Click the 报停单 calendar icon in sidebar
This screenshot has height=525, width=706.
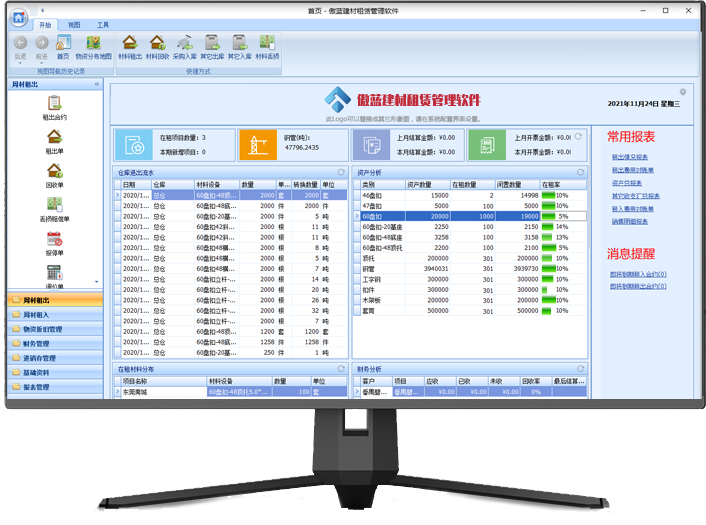coord(54,244)
